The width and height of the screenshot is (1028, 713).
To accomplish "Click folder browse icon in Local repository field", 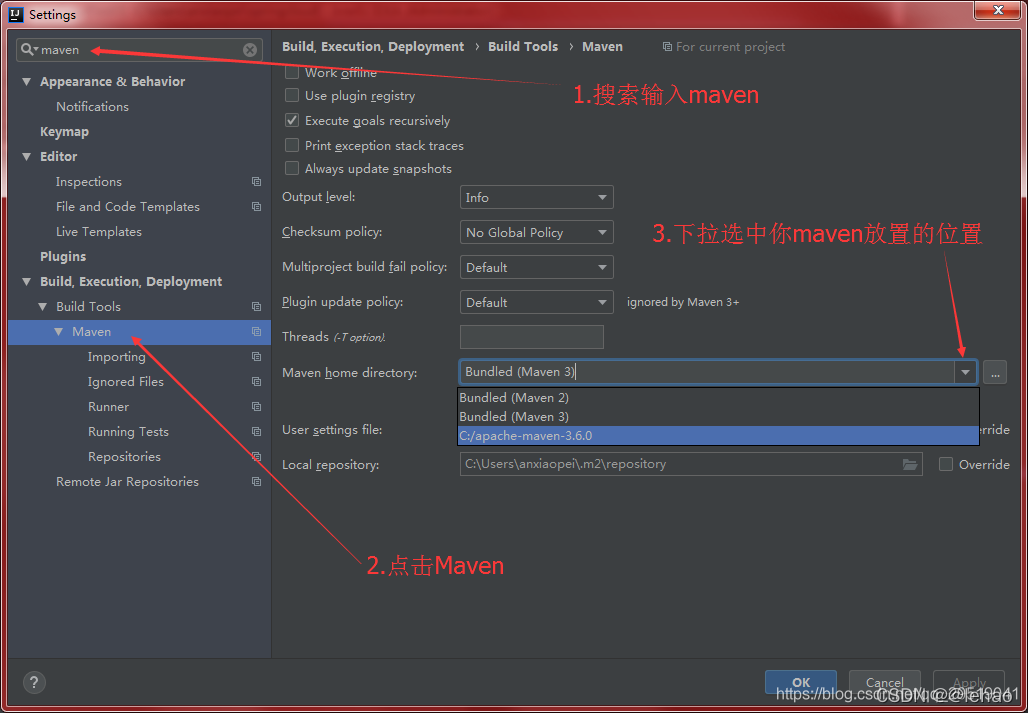I will [x=909, y=464].
